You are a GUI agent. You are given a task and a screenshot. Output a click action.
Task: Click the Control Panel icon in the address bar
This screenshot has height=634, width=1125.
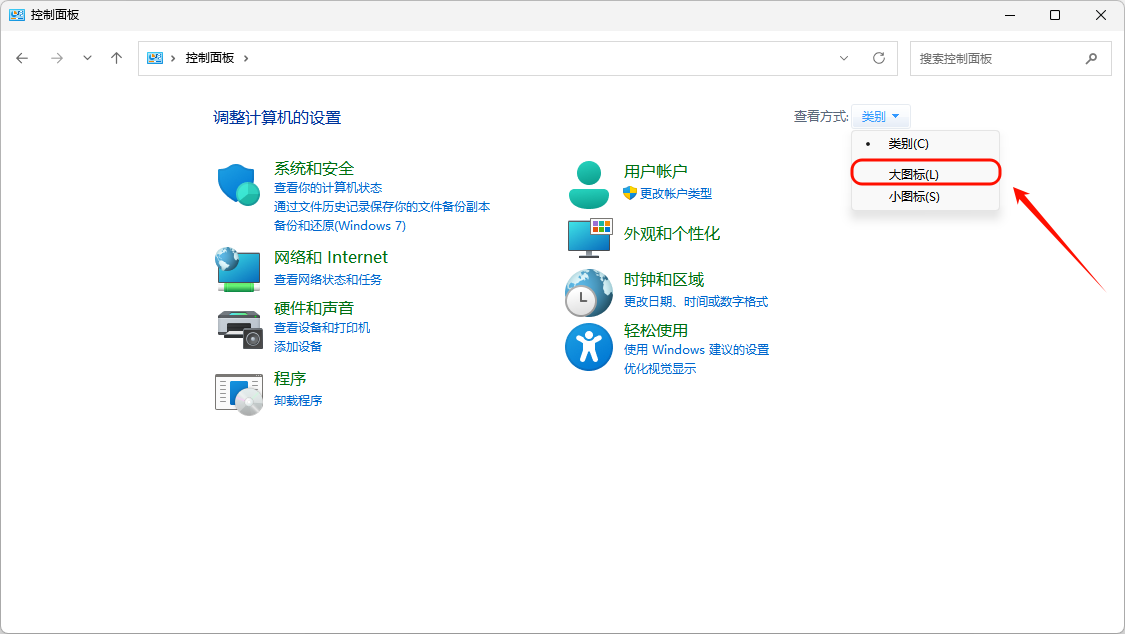tap(155, 58)
